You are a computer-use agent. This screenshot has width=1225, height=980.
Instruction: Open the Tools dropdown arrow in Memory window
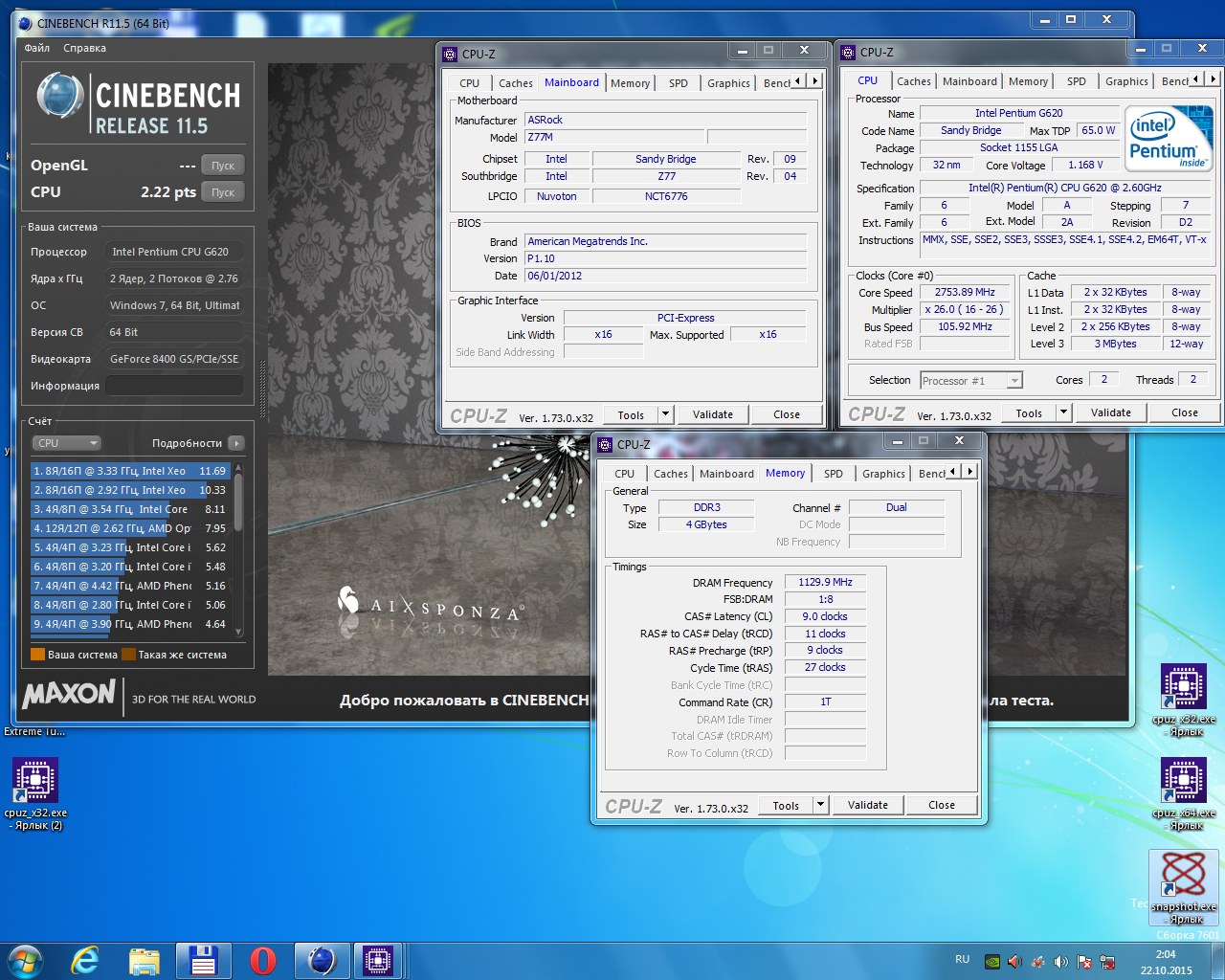[820, 805]
